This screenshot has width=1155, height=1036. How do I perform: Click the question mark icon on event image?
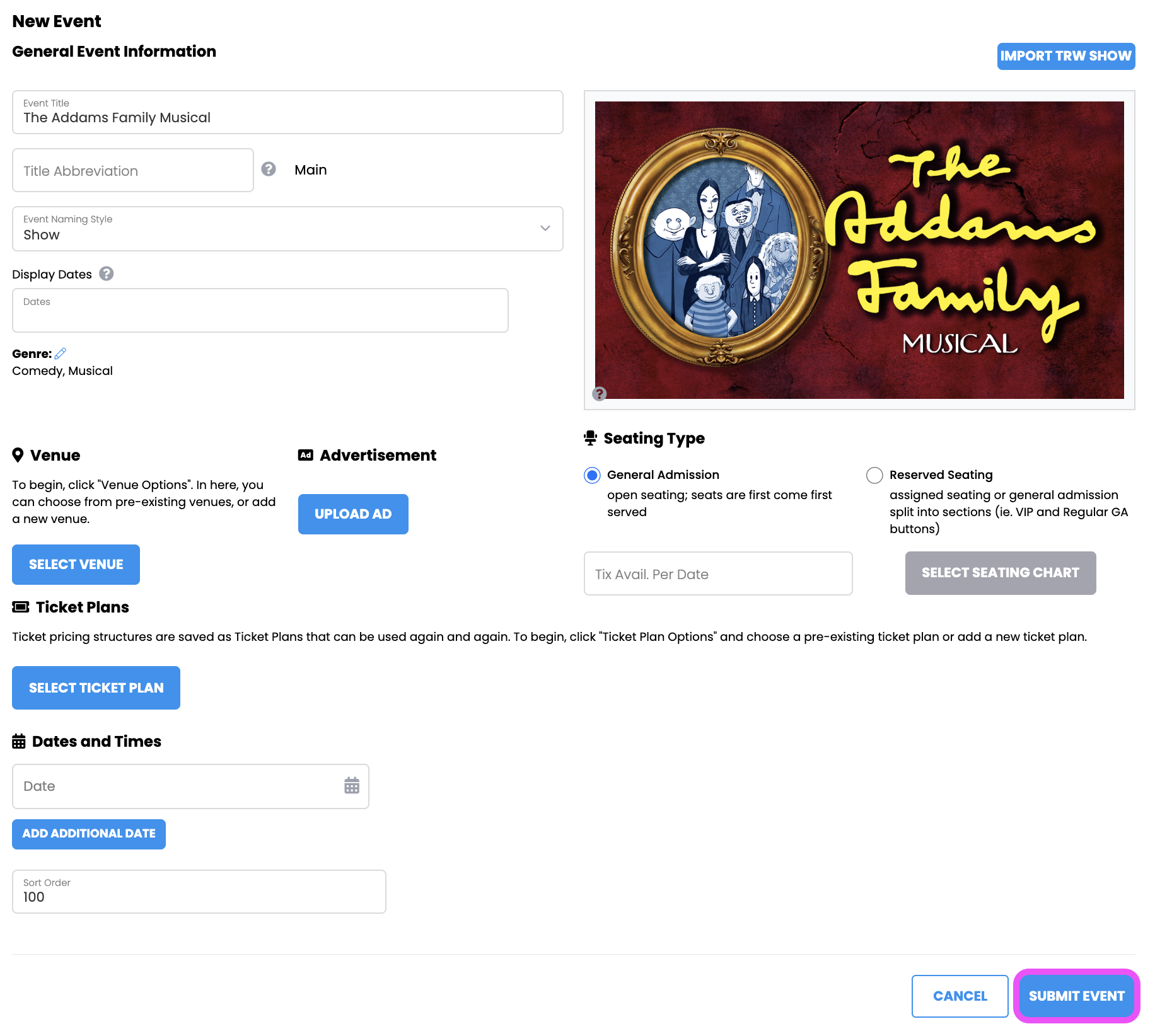pyautogui.click(x=600, y=394)
